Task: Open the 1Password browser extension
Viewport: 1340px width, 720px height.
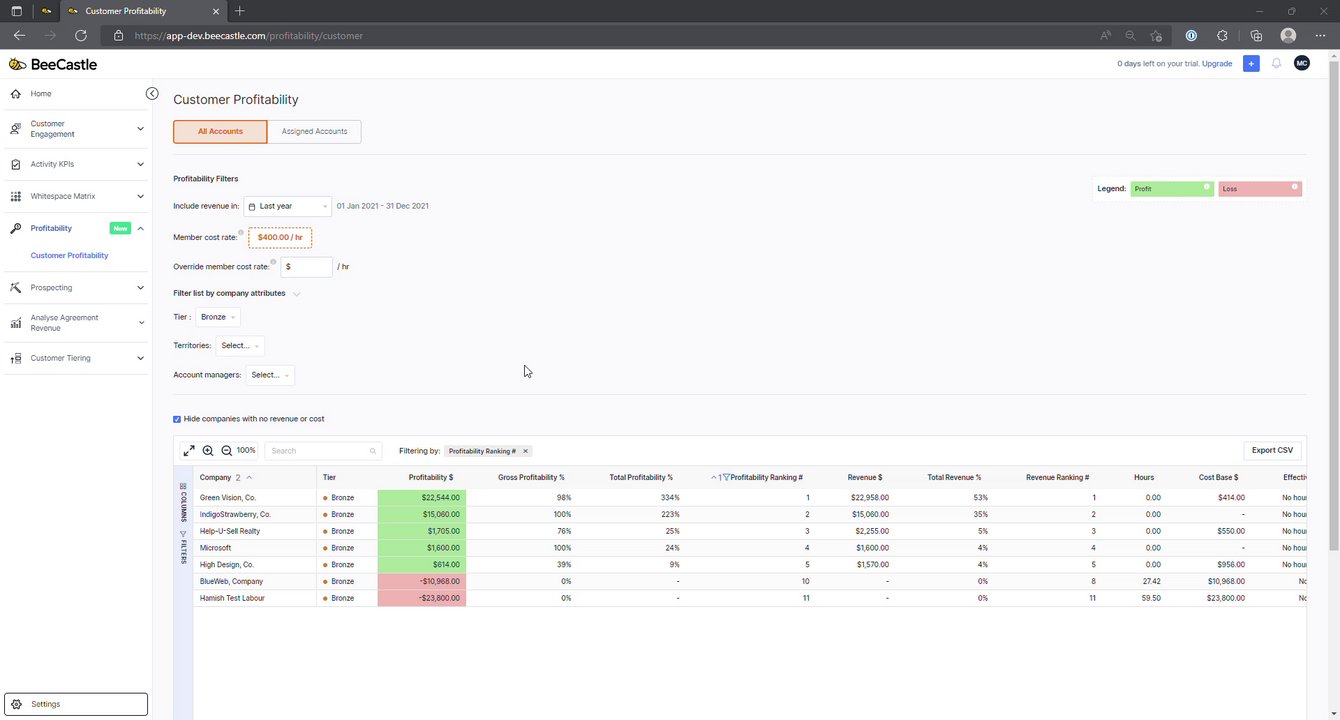Action: [1191, 35]
